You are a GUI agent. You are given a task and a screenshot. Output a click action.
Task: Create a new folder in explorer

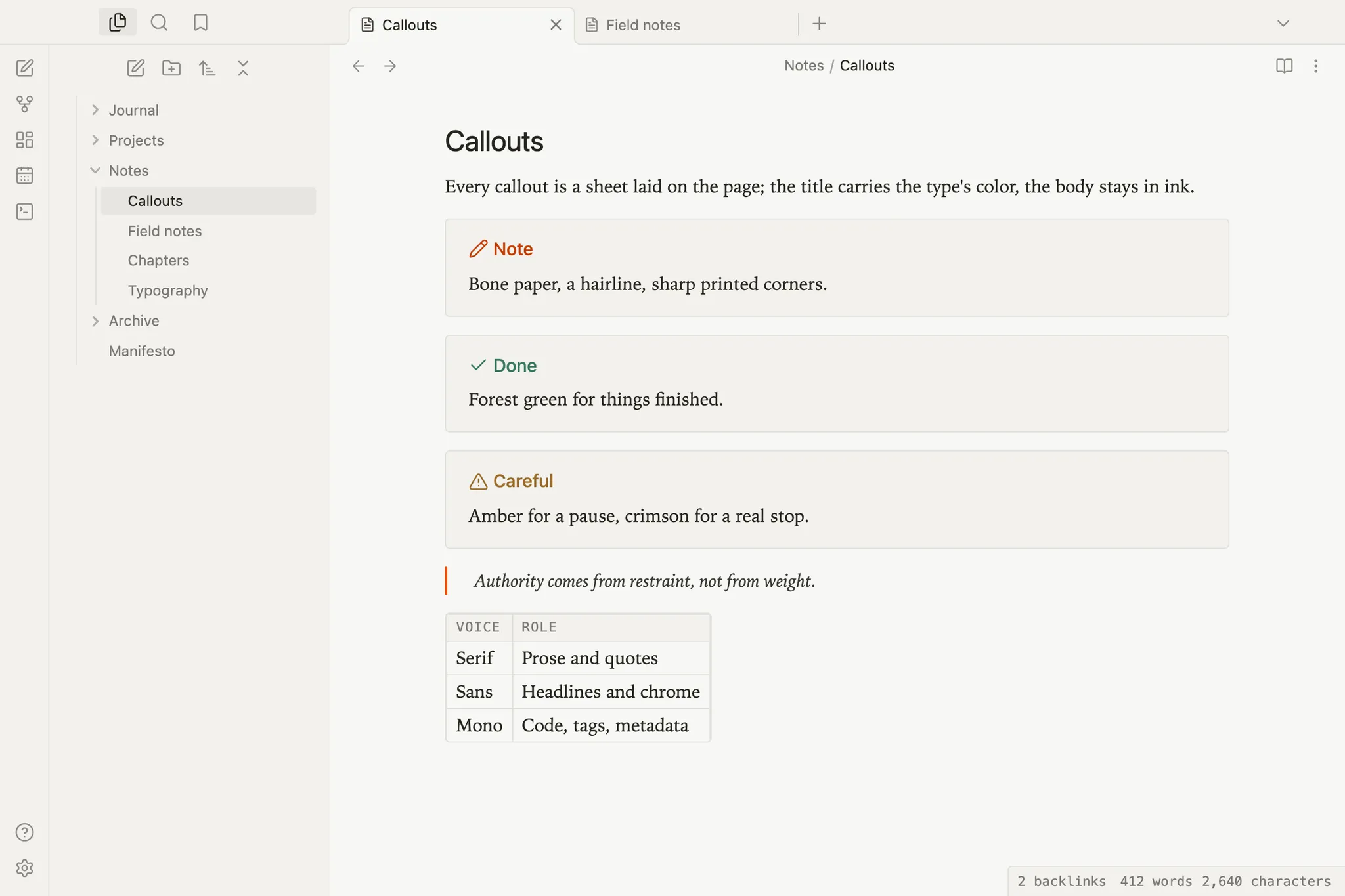point(171,68)
